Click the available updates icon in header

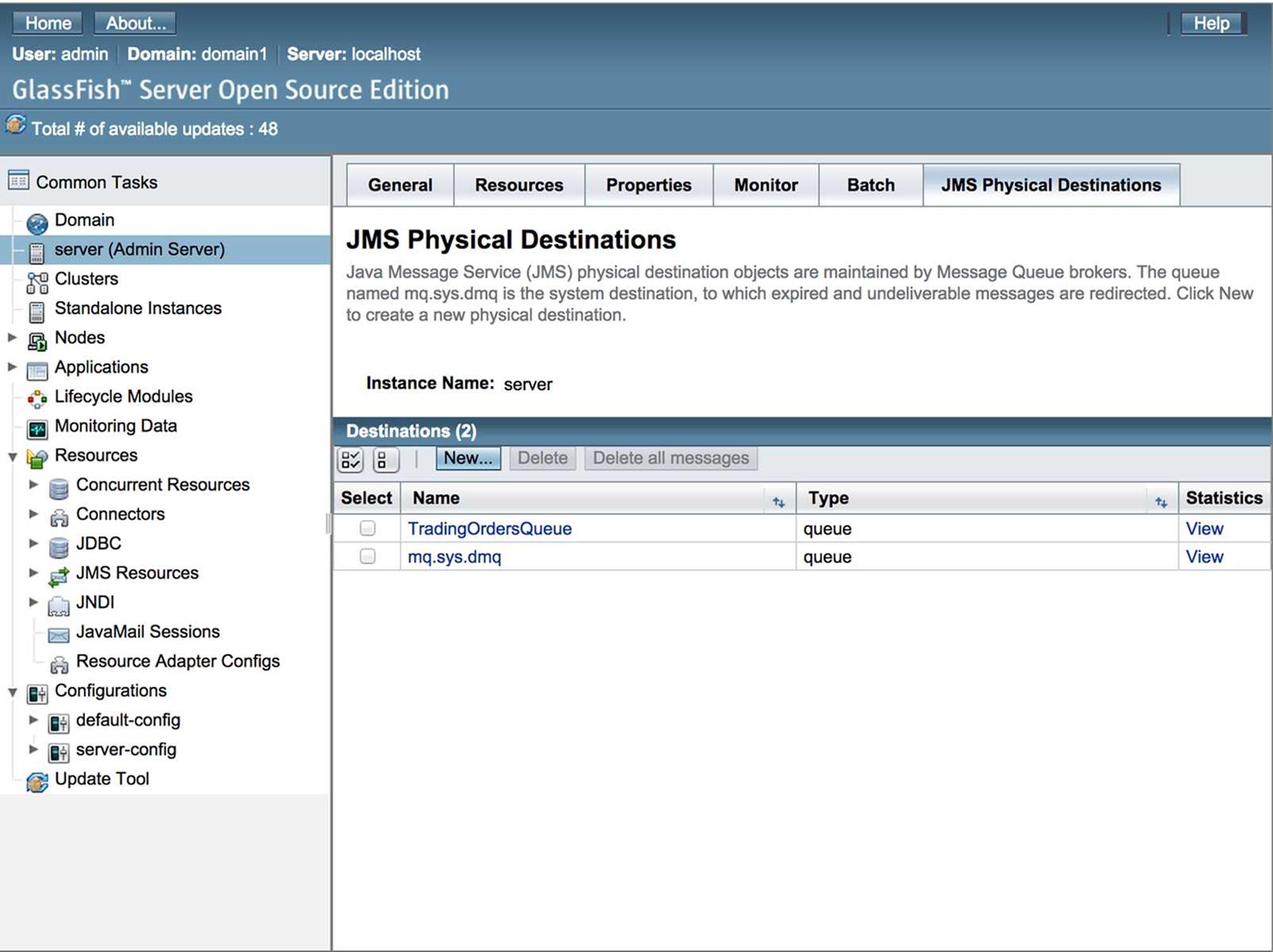[x=17, y=124]
